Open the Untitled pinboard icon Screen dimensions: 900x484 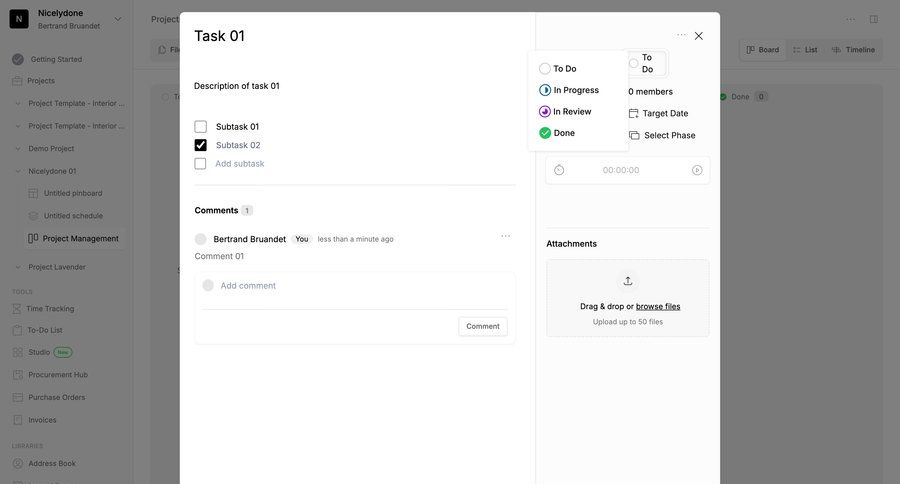33,193
